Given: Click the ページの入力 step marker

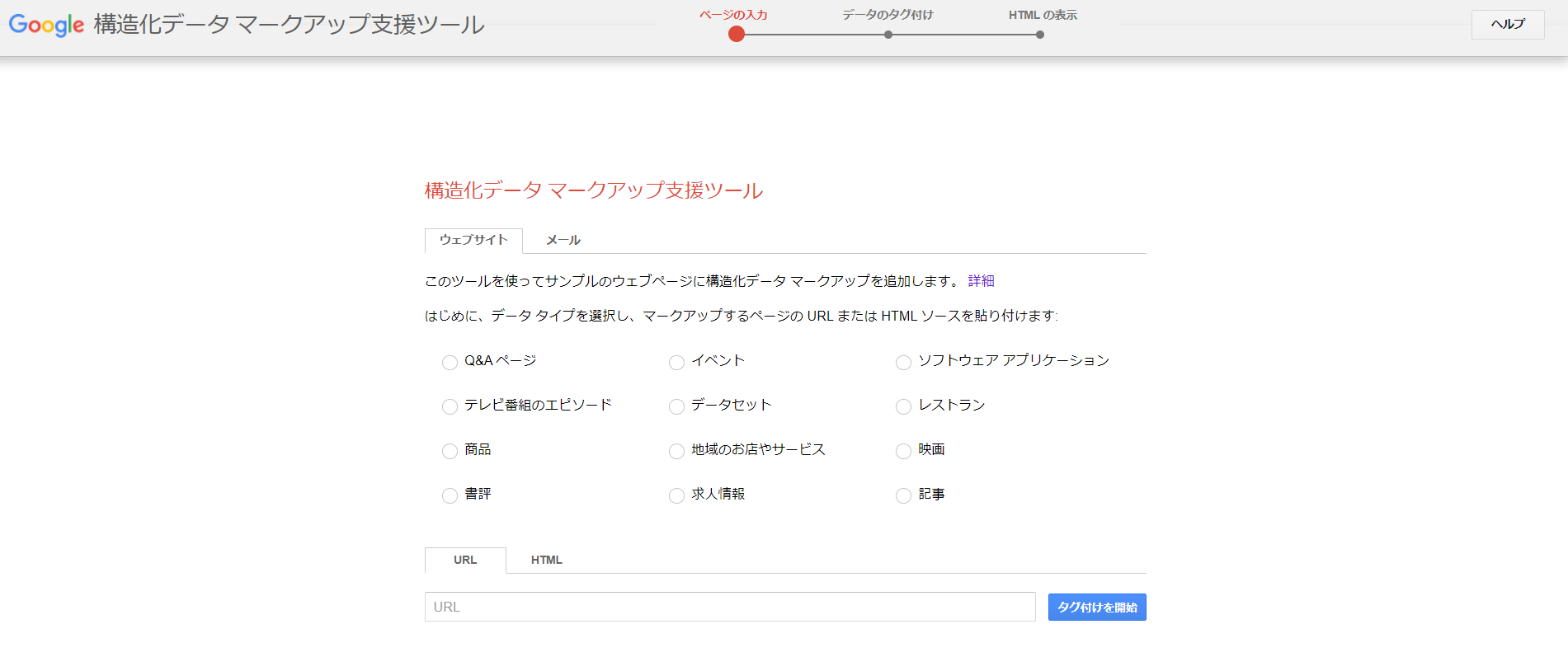Looking at the screenshot, I should 737,34.
